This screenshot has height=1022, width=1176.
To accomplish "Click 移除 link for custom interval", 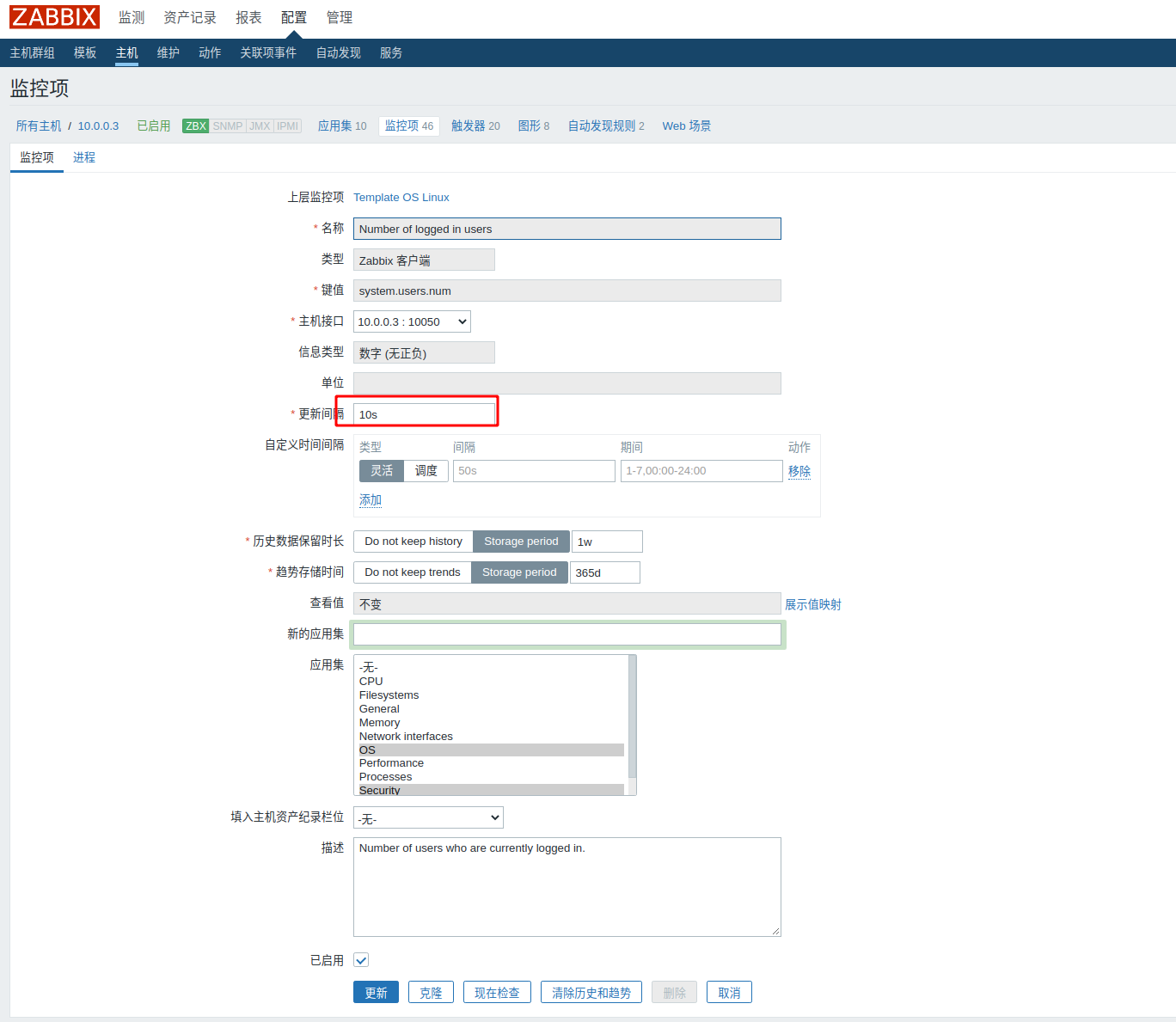I will [799, 471].
